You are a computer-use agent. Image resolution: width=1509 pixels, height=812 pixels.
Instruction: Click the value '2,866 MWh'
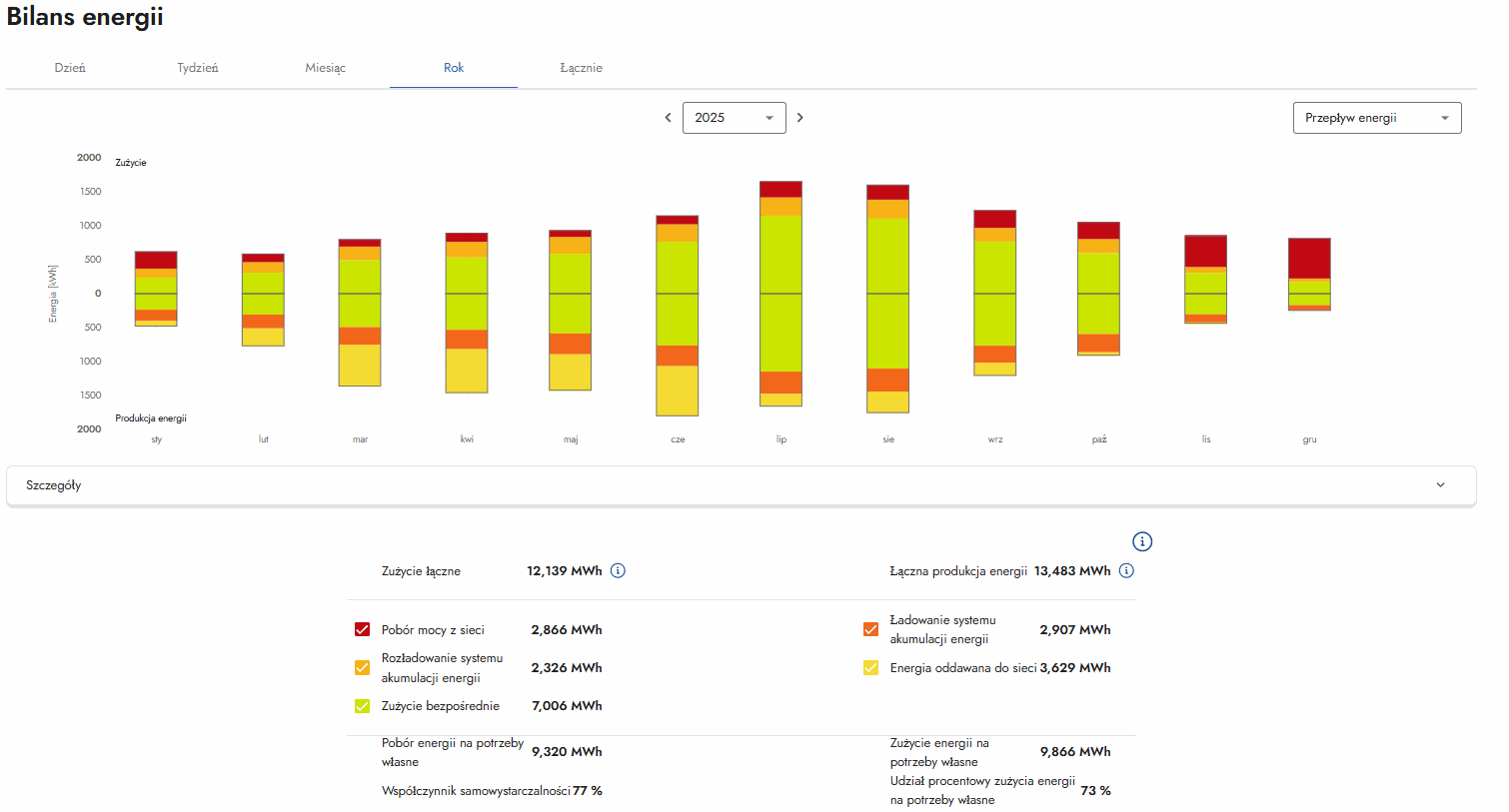point(567,630)
